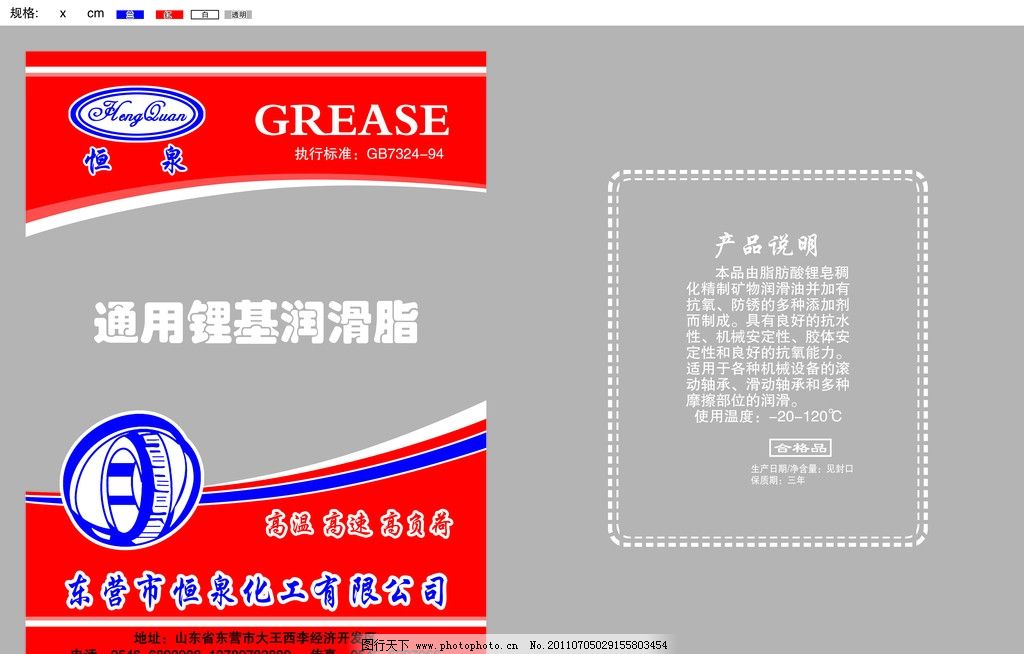The width and height of the screenshot is (1024, 654).
Task: Click the red color swatch at top
Action: (169, 14)
